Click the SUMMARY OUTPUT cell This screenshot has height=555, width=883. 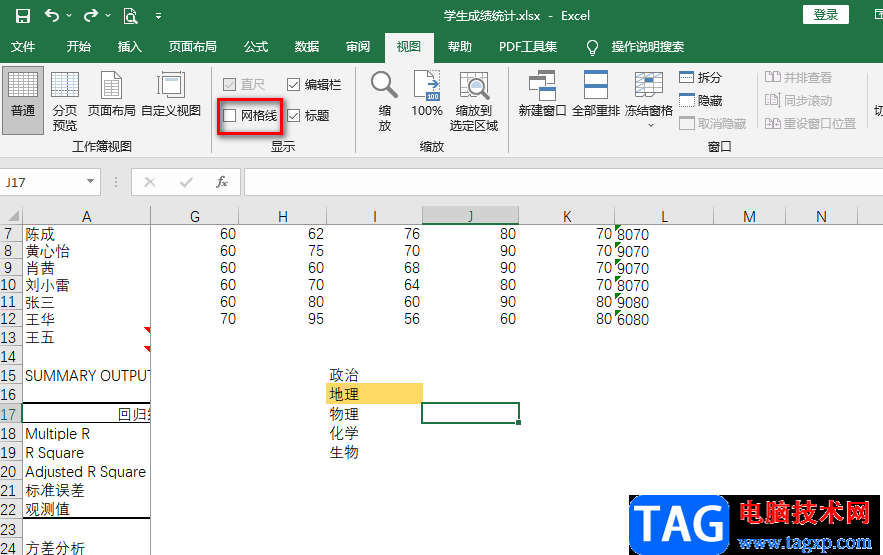87,375
